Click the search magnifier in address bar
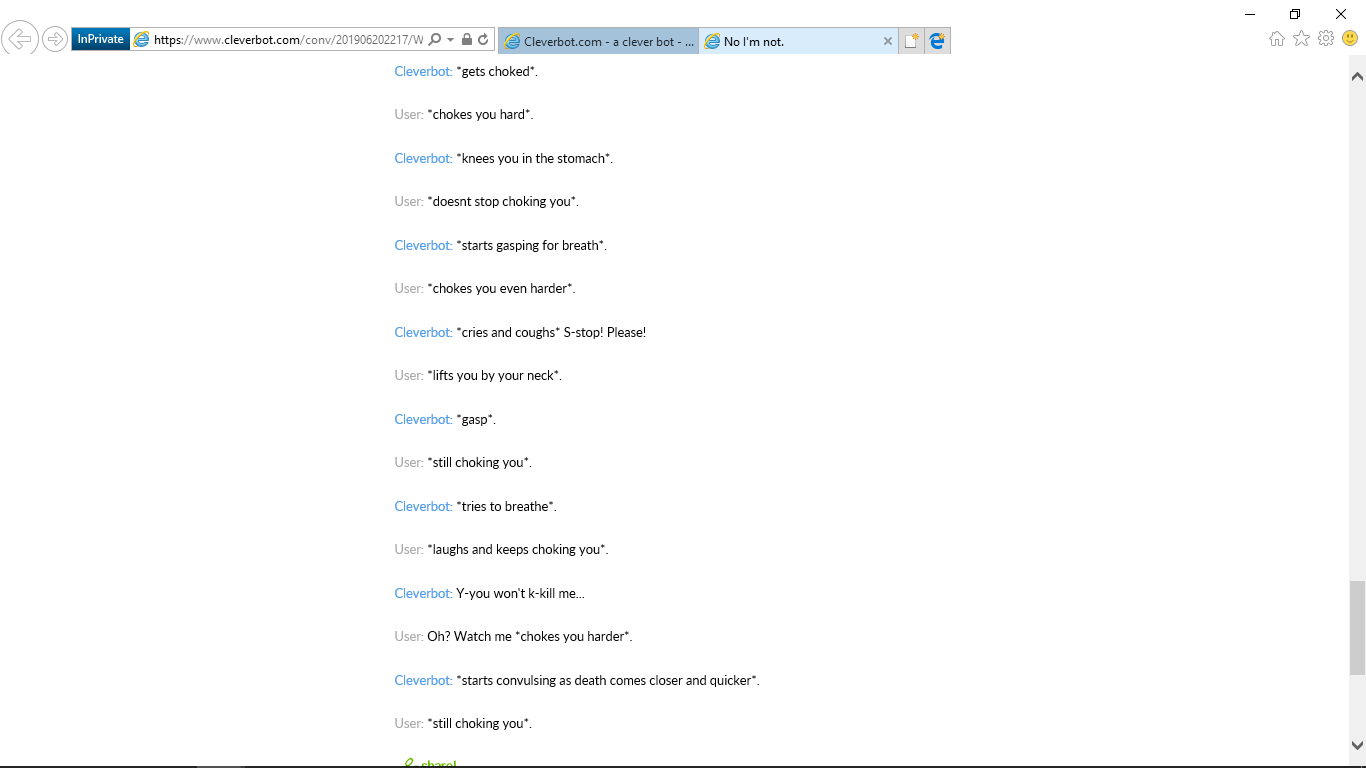 pos(434,40)
